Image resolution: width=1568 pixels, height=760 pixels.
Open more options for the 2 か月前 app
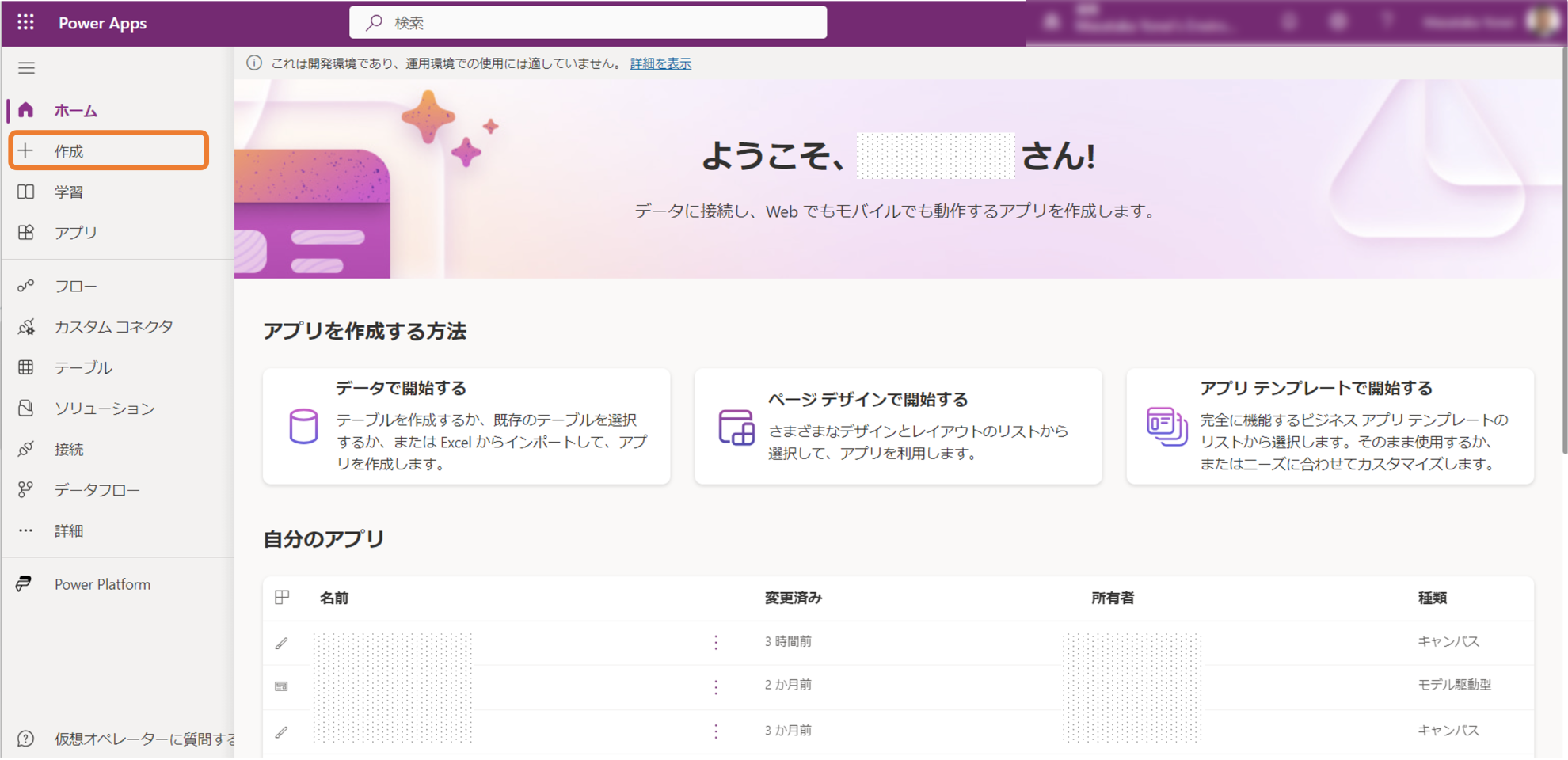click(x=716, y=686)
